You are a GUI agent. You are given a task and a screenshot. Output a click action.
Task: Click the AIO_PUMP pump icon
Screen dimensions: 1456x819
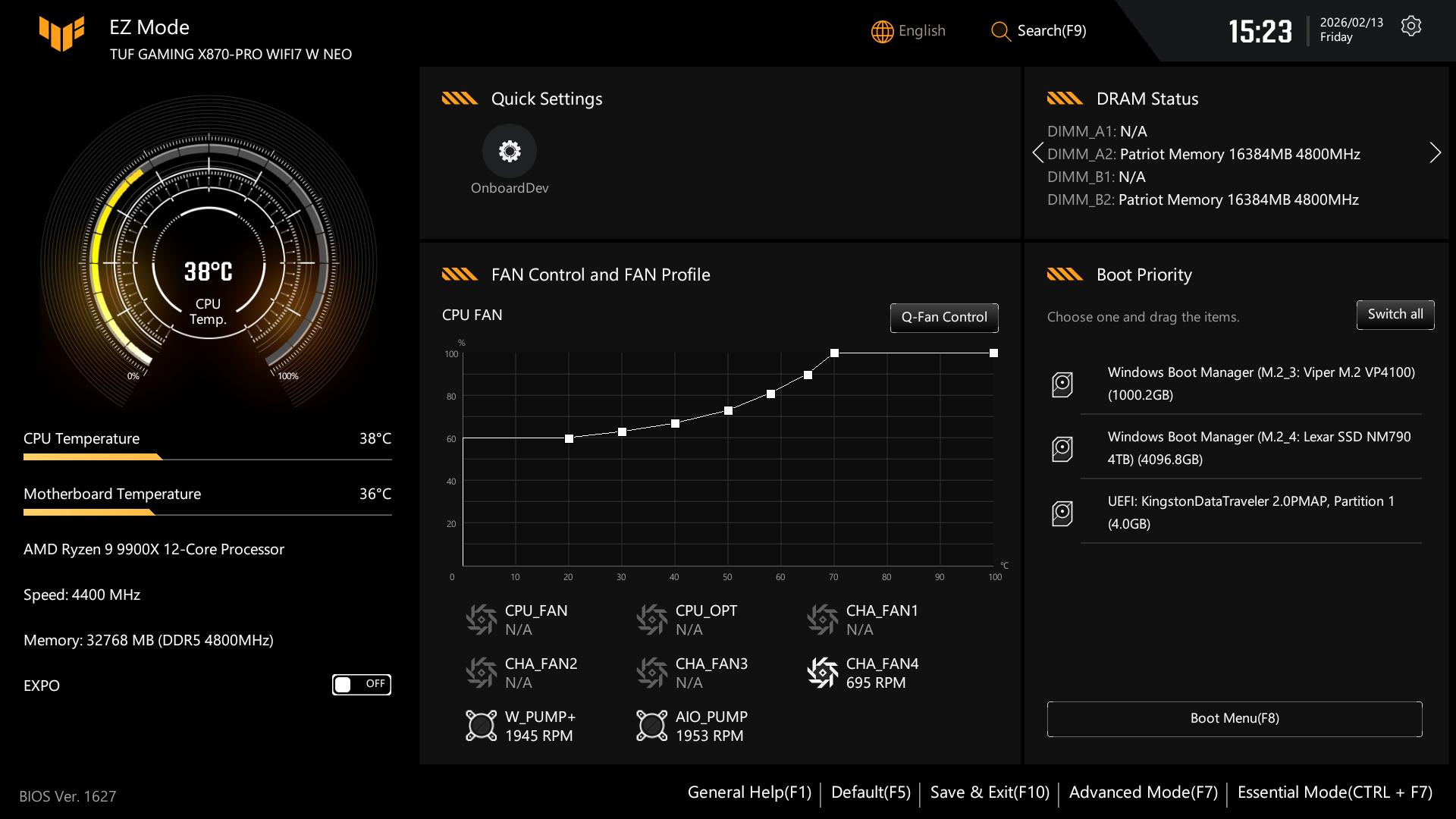point(651,725)
